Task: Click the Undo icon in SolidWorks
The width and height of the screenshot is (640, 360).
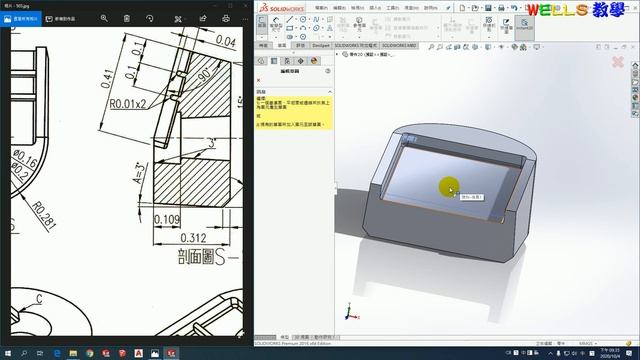Action: coord(514,8)
